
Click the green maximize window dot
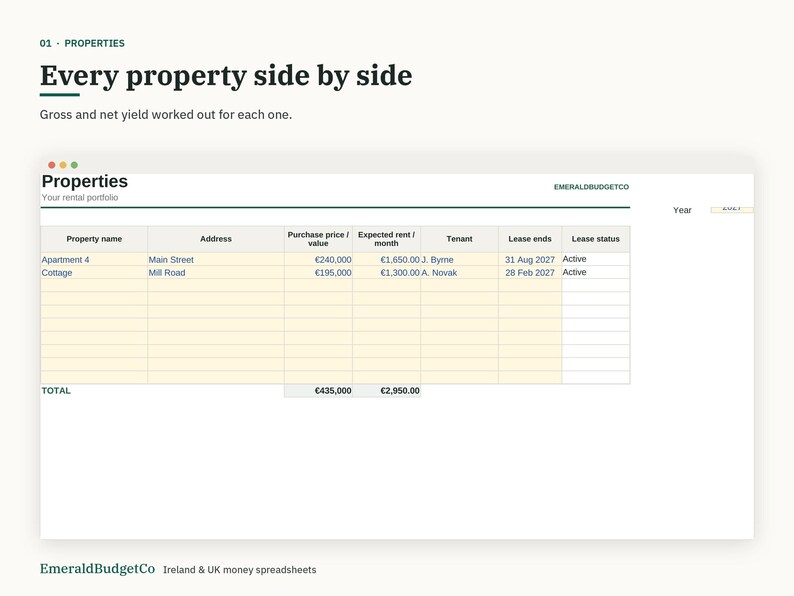pyautogui.click(x=74, y=165)
